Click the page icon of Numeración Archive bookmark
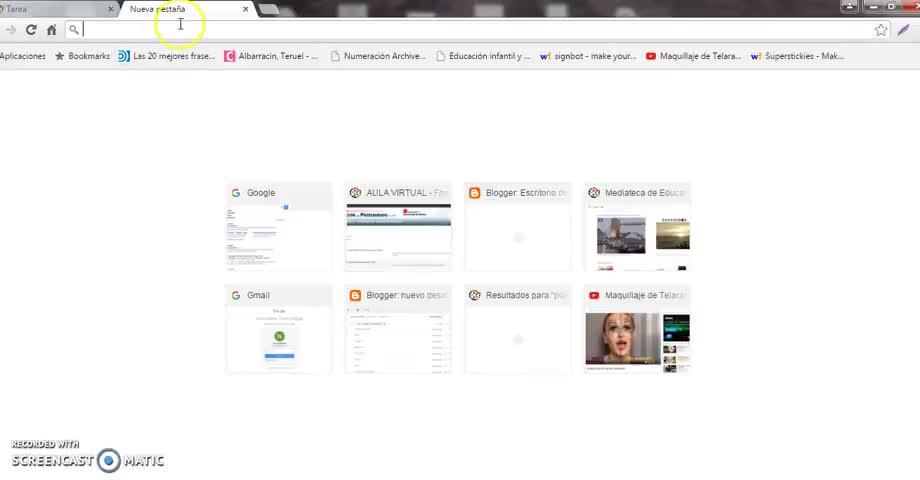 coord(335,56)
